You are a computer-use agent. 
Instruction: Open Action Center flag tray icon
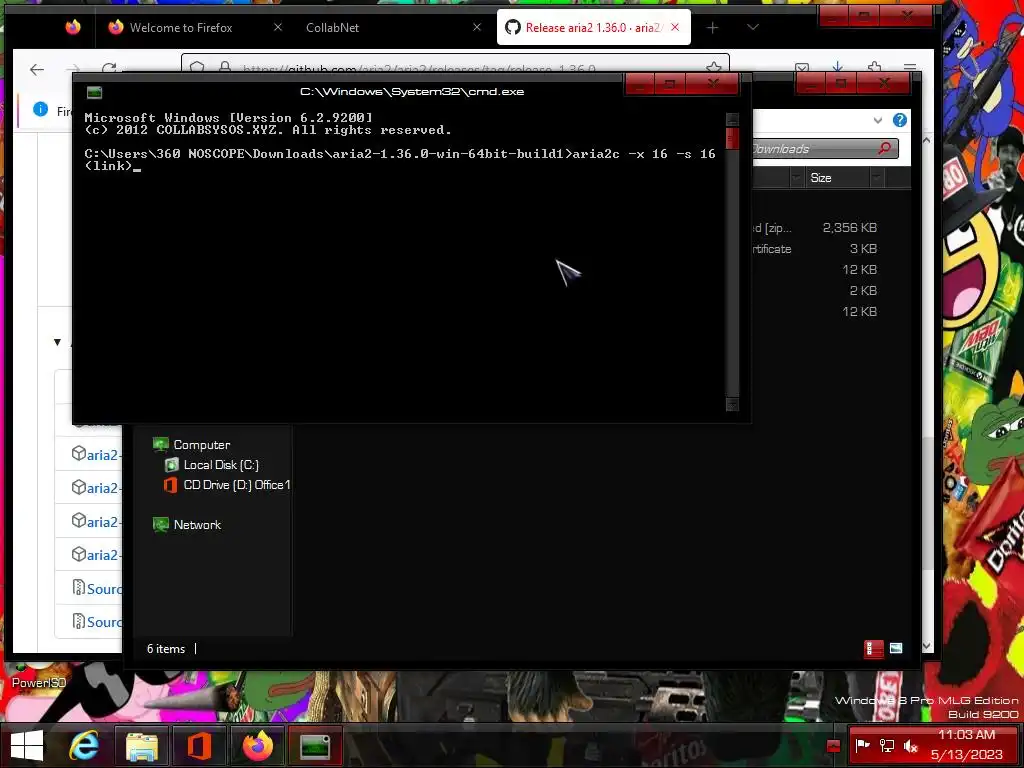tap(863, 745)
